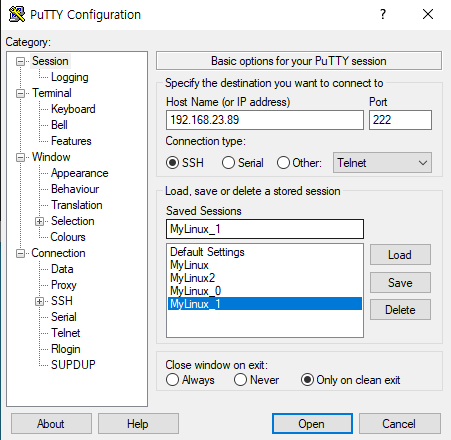Expand the SSH category node
Screen dimensions: 451x440
(x=39, y=301)
